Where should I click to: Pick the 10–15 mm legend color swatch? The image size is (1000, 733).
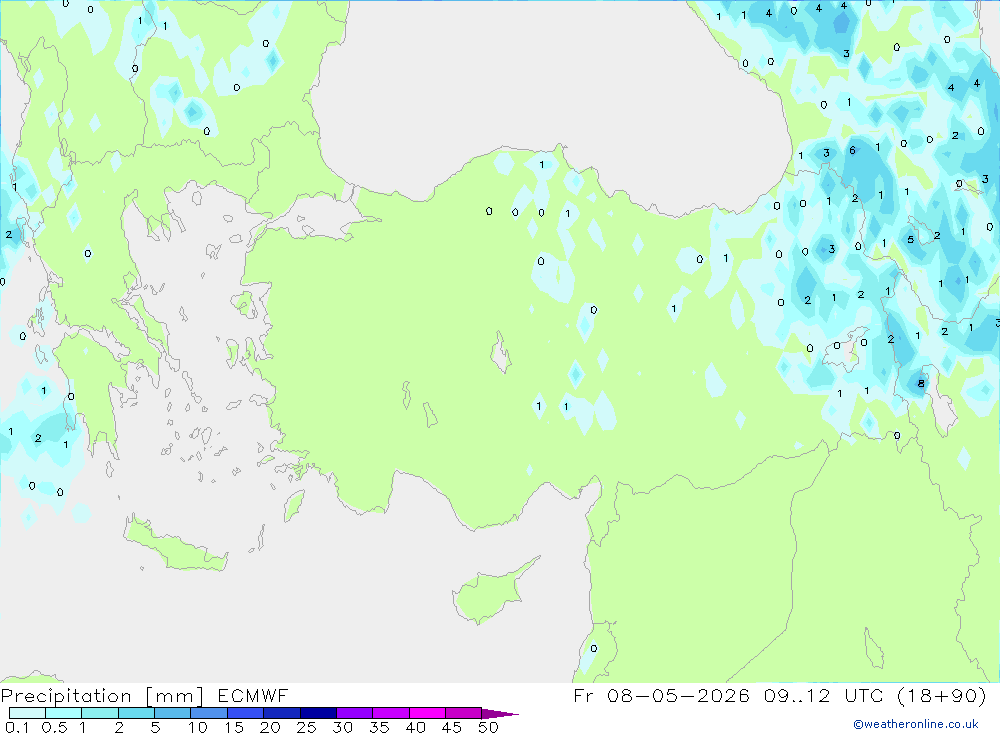tap(209, 713)
